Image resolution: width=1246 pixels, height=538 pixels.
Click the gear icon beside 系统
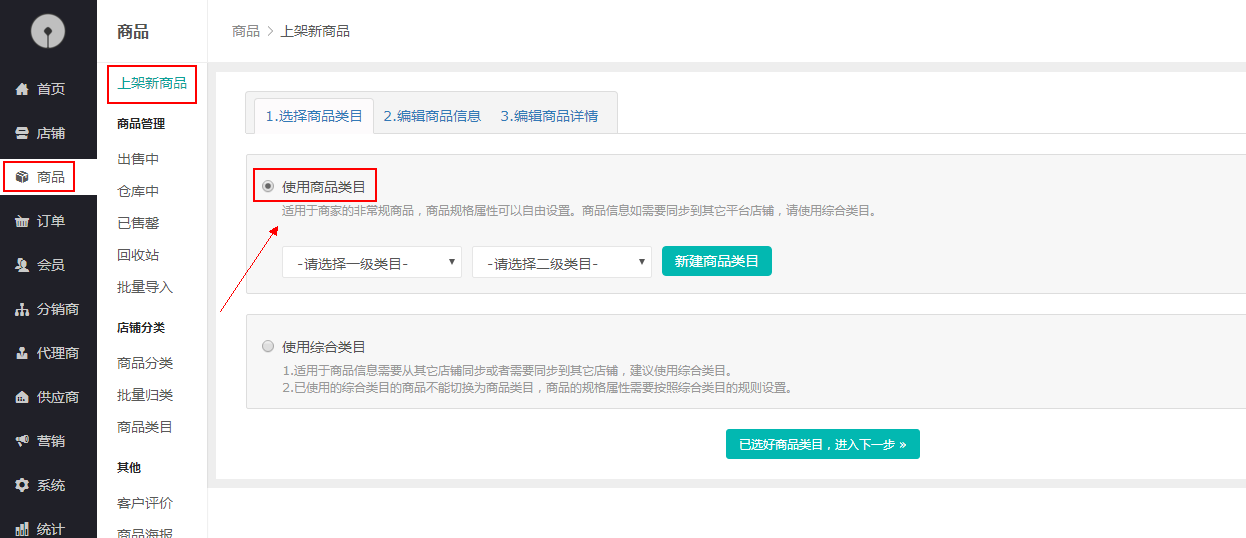[22, 485]
